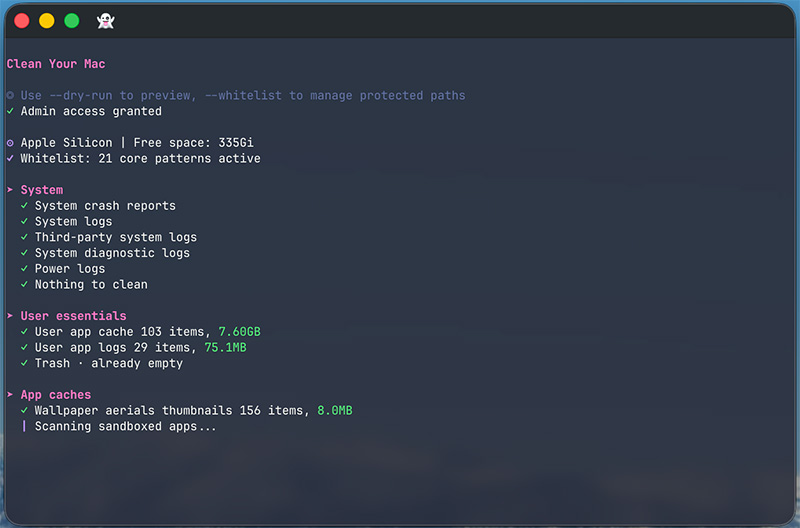The height and width of the screenshot is (528, 800).
Task: Click 'User app logs 29 items' text
Action: (x=115, y=347)
